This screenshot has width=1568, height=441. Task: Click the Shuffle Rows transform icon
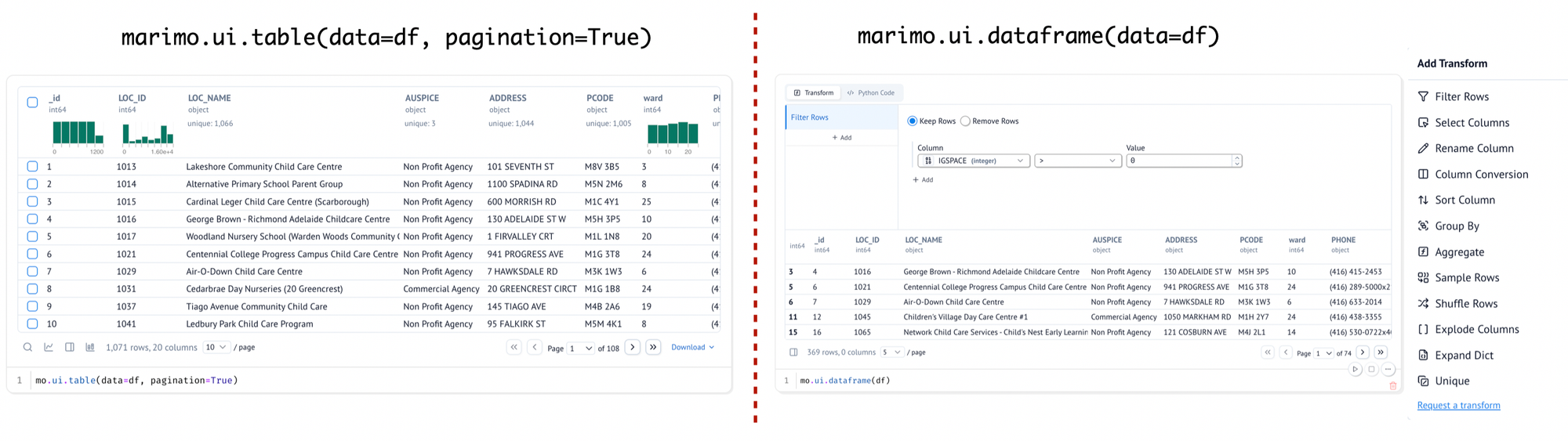pos(1423,303)
